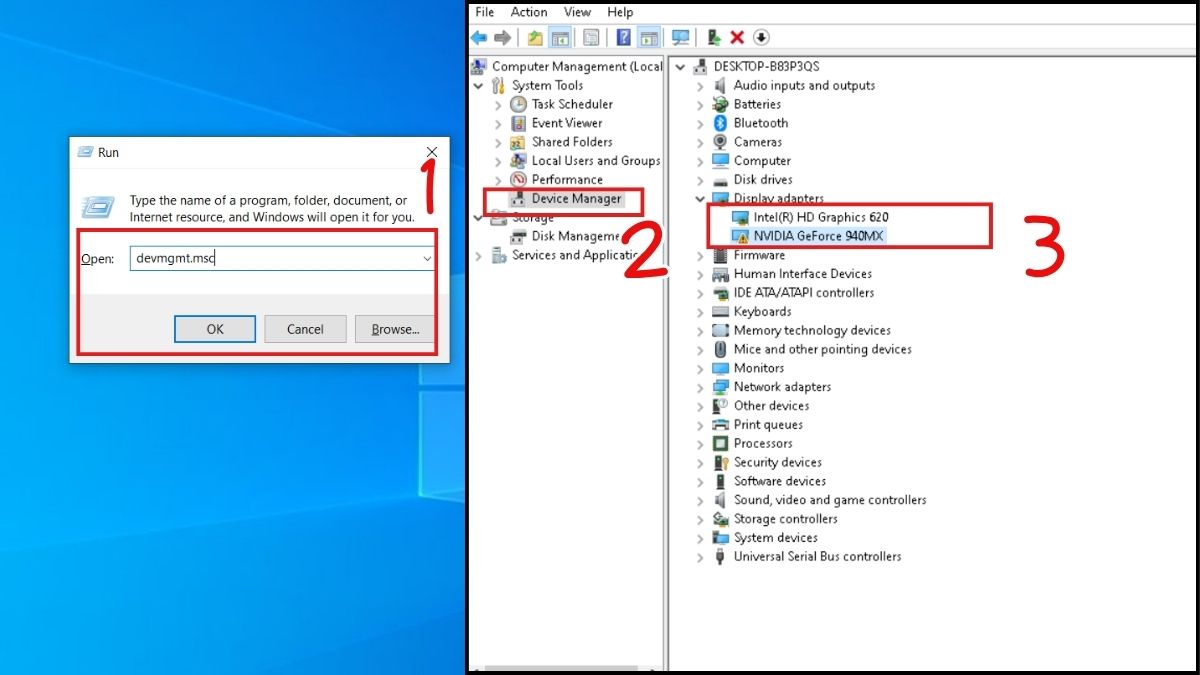
Task: Collapse the System Tools node
Action: click(478, 86)
